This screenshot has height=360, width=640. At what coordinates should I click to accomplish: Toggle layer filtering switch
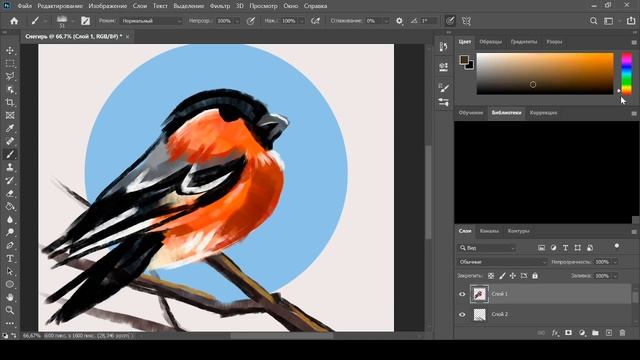pyautogui.click(x=617, y=246)
